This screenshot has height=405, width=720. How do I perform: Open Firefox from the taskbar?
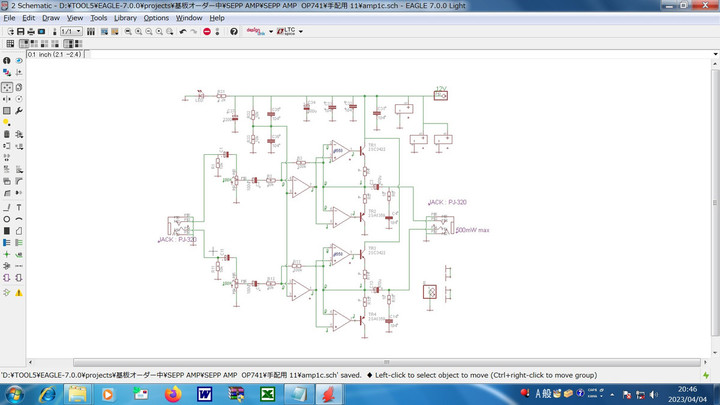click(x=172, y=394)
